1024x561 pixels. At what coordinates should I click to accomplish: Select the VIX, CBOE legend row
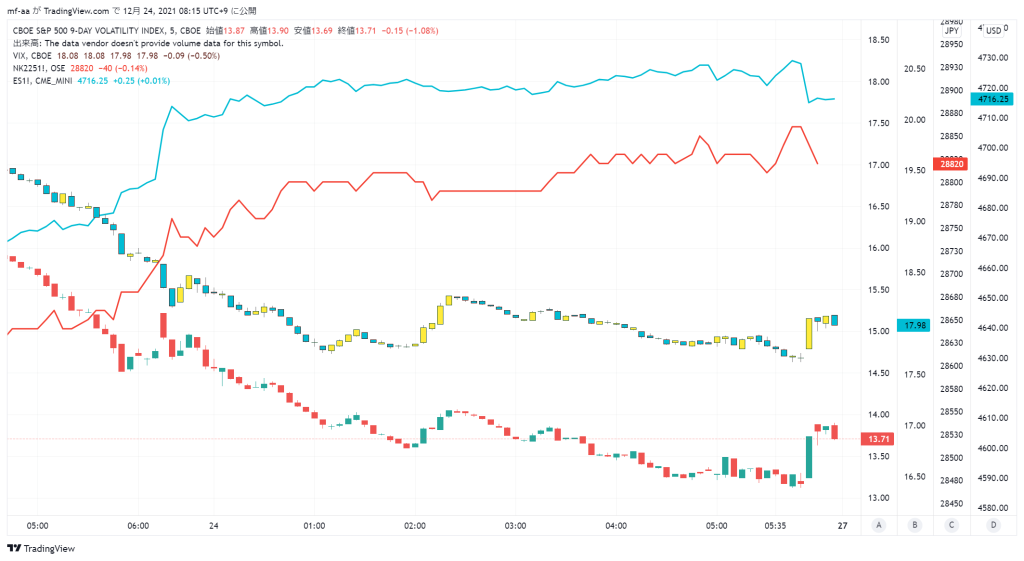tap(116, 56)
